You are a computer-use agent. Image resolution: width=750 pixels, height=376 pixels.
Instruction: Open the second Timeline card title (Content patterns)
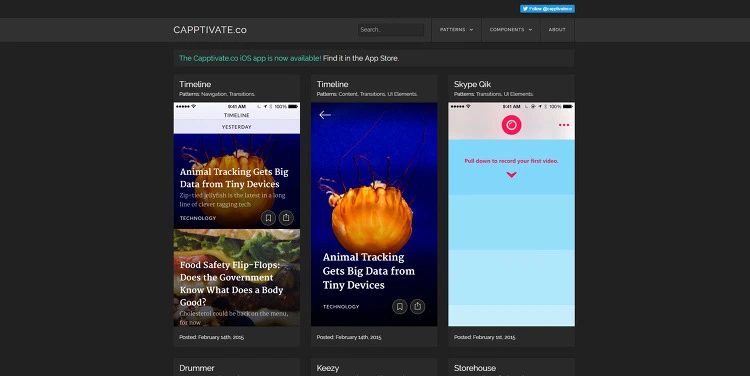click(x=332, y=84)
